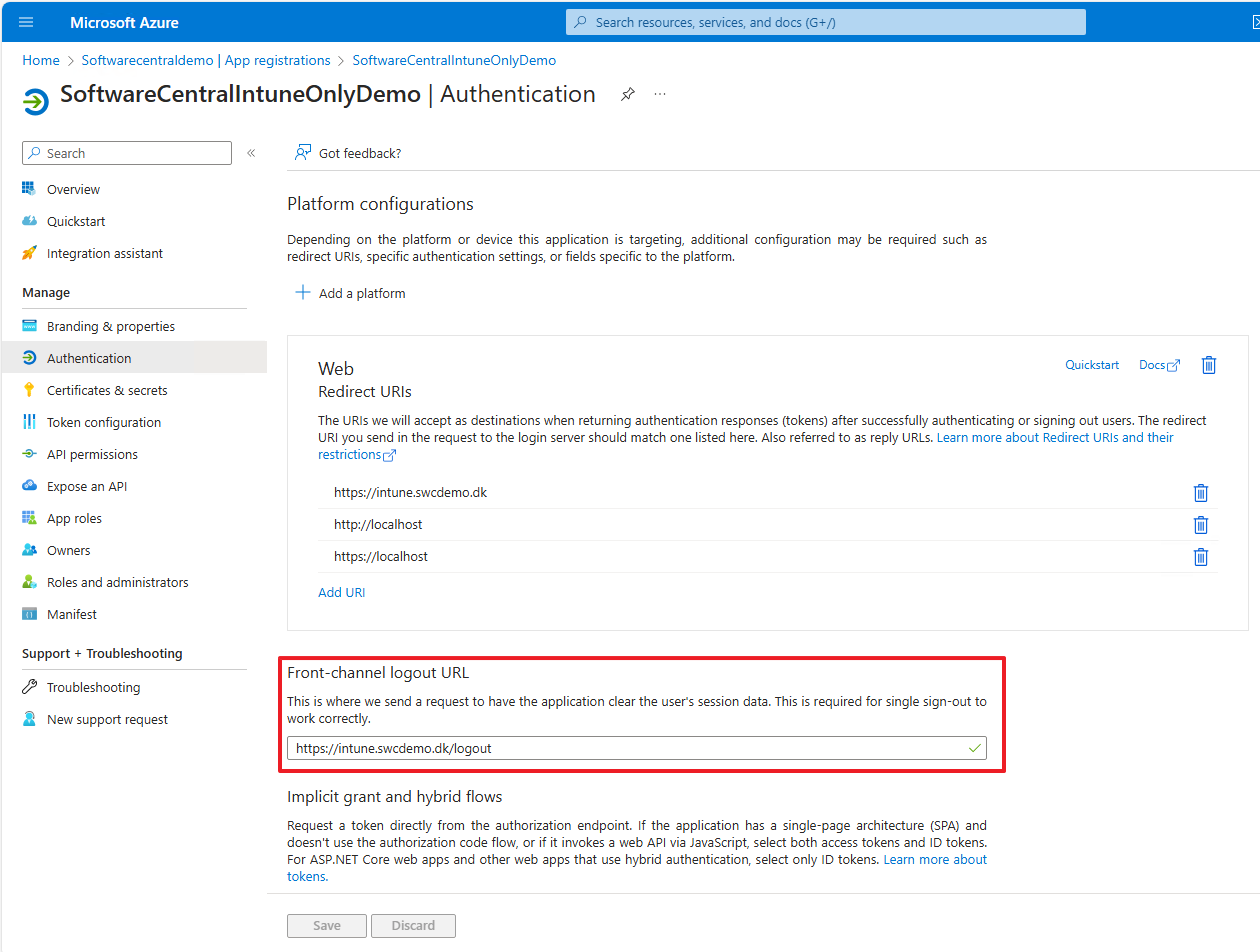Open the Azure portal hamburger menu

pos(26,22)
